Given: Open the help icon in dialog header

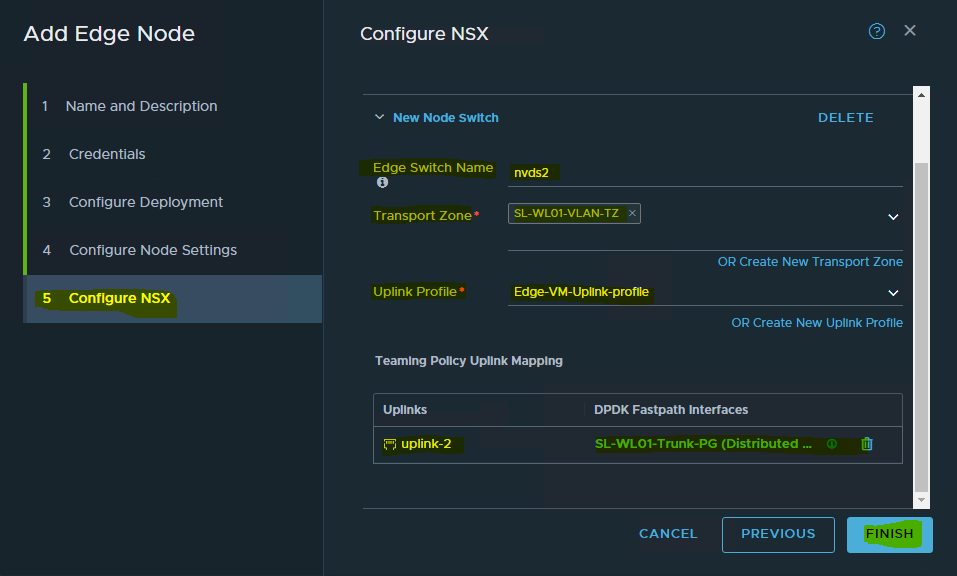Looking at the screenshot, I should [x=876, y=31].
